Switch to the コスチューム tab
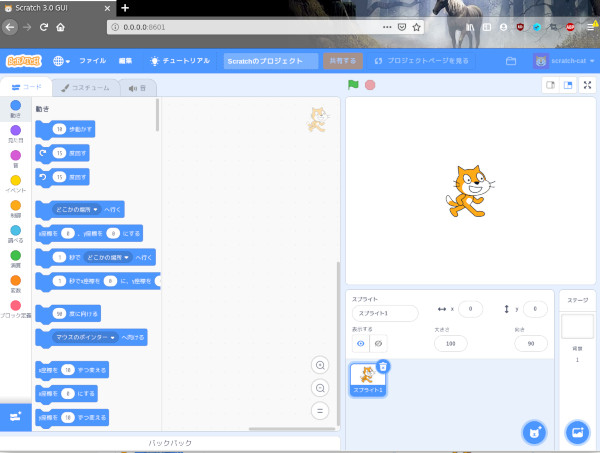Screen dimensions: 600x453 [85, 88]
